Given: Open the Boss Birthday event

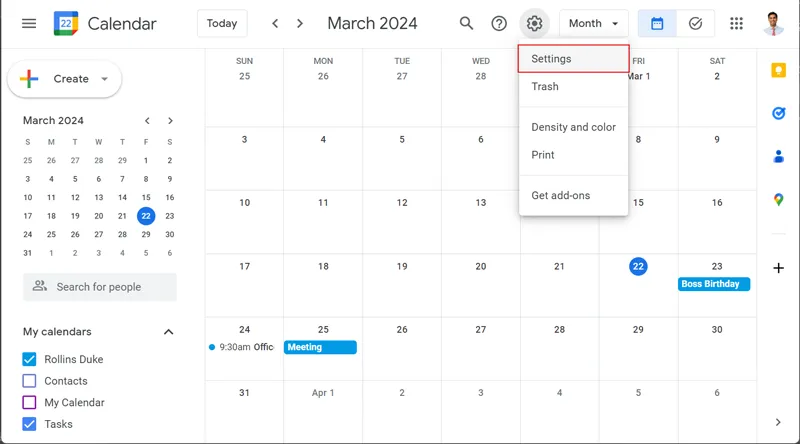Looking at the screenshot, I should 714,284.
